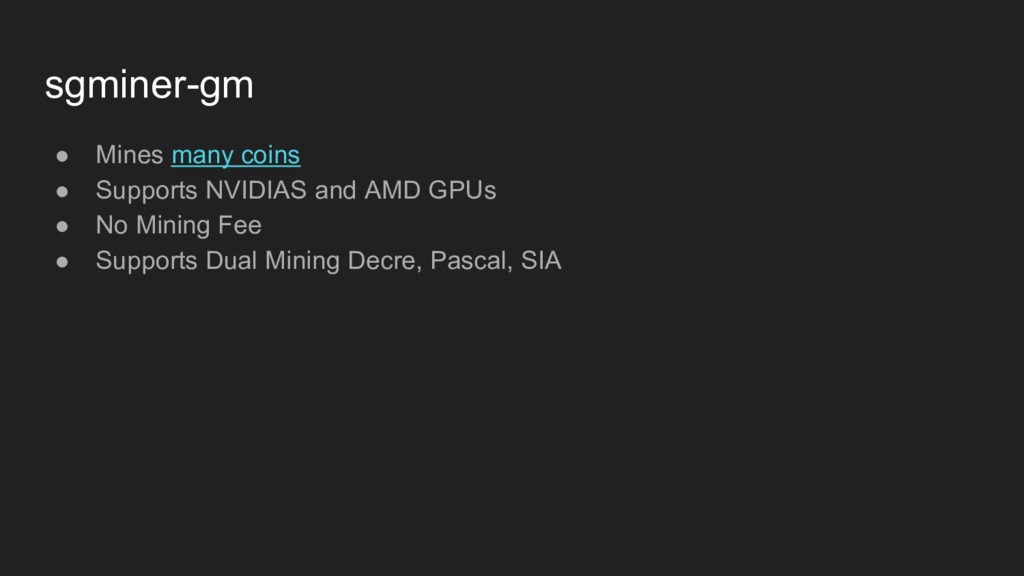Click the word "Mines" in first bullet
The width and height of the screenshot is (1024, 576).
129,155
